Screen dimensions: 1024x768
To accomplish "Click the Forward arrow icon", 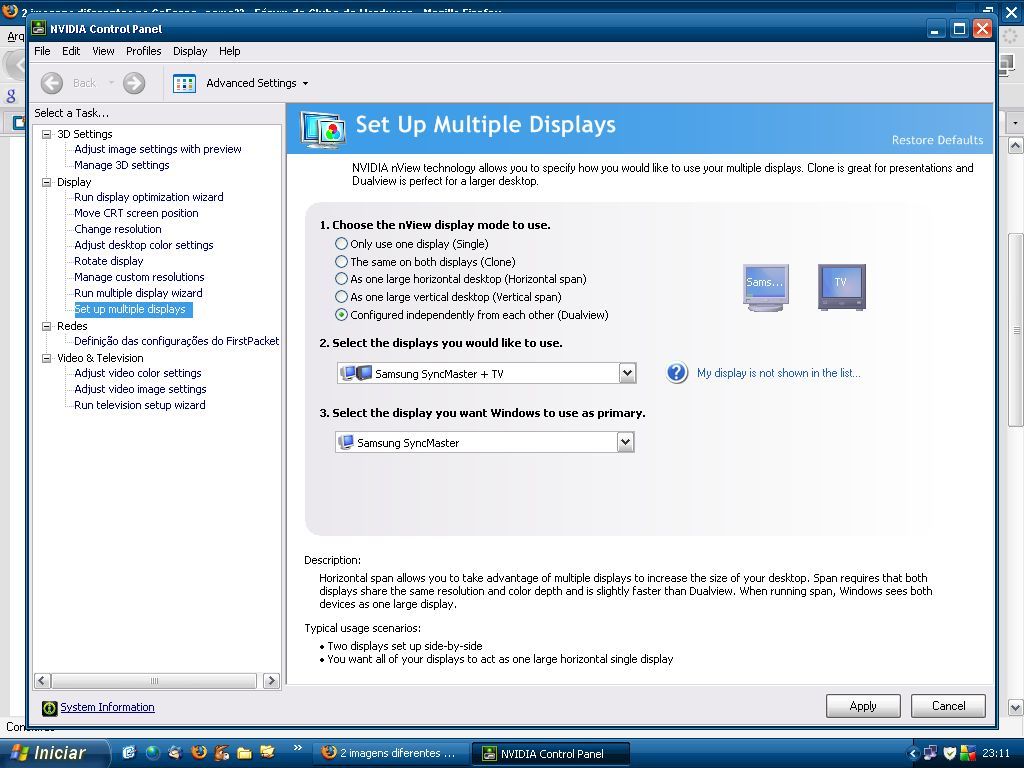I will [x=134, y=83].
